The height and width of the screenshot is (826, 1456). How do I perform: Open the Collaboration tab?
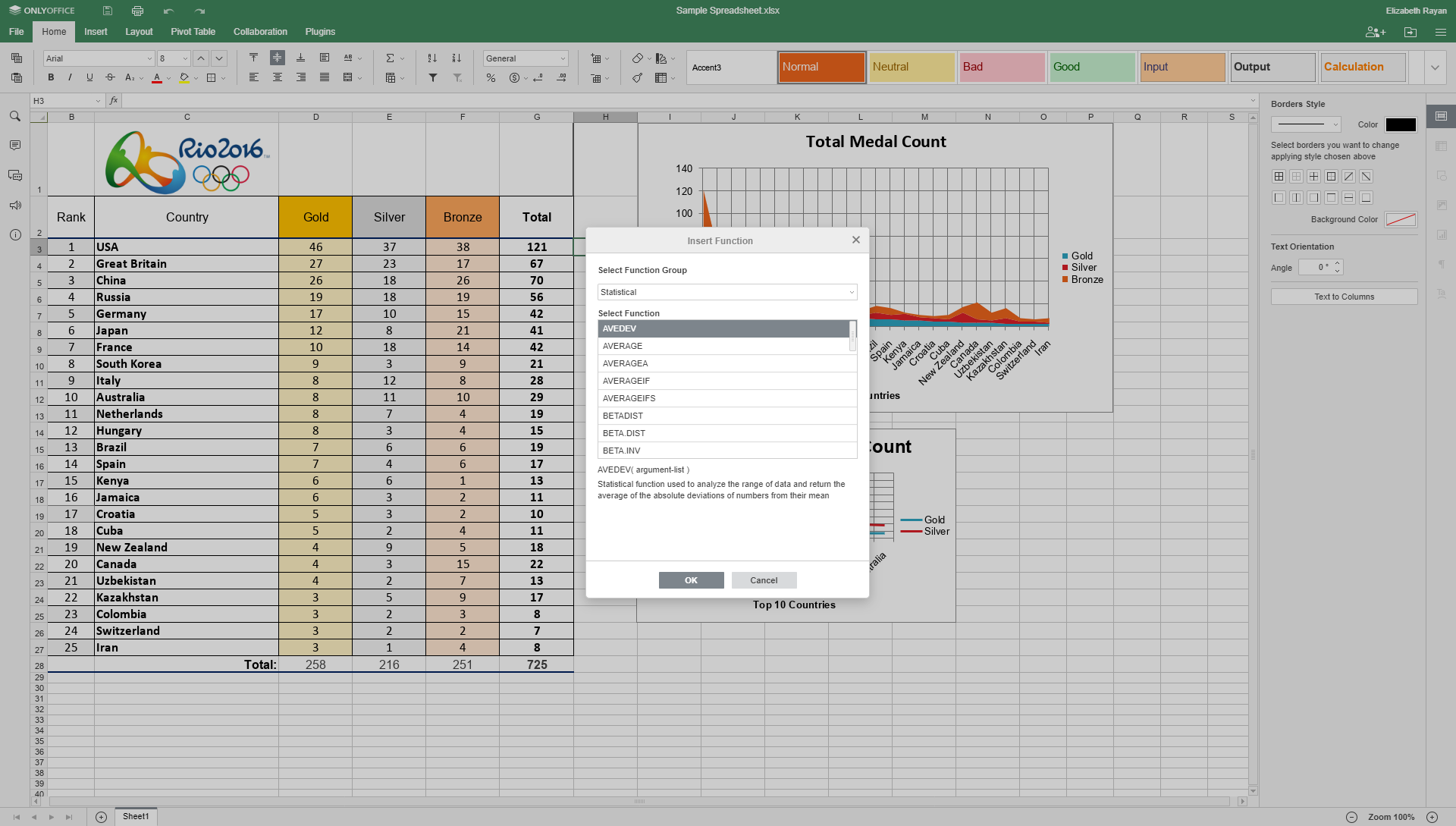coord(260,32)
